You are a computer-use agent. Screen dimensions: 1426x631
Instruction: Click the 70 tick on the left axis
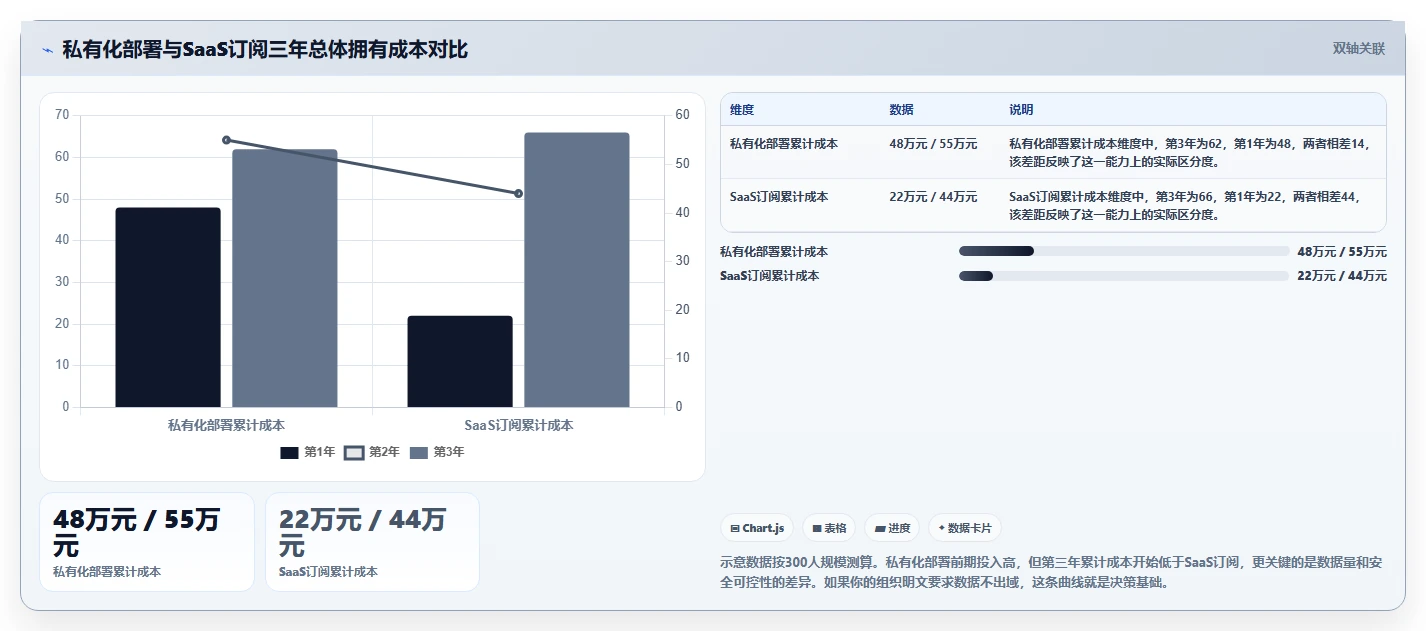62,115
